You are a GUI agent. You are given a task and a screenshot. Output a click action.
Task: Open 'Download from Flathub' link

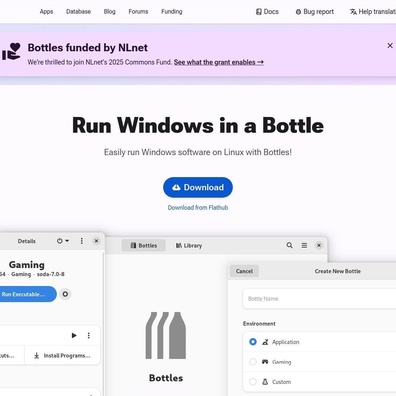(x=198, y=208)
